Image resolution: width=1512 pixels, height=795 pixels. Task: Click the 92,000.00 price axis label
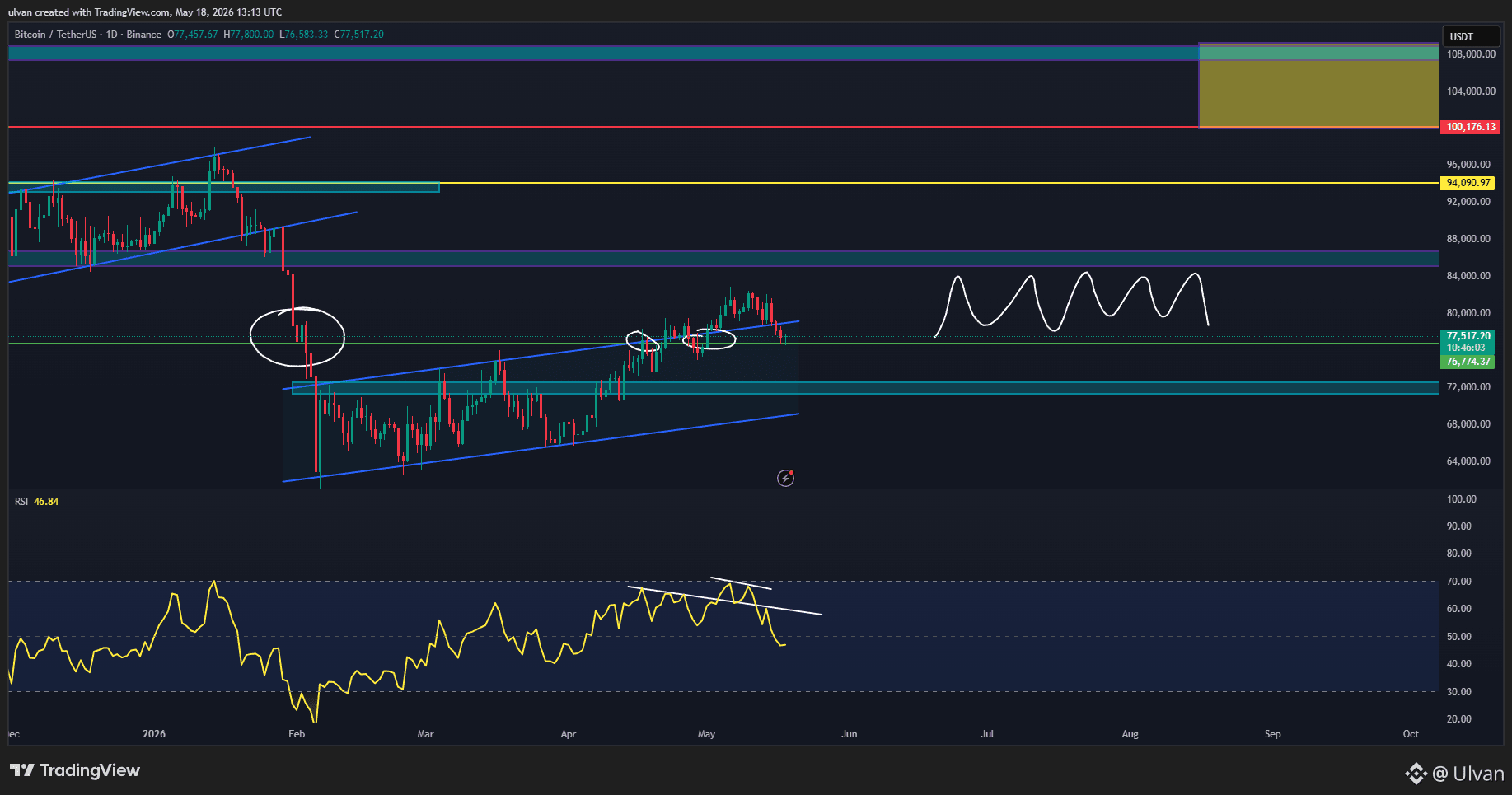point(1468,202)
